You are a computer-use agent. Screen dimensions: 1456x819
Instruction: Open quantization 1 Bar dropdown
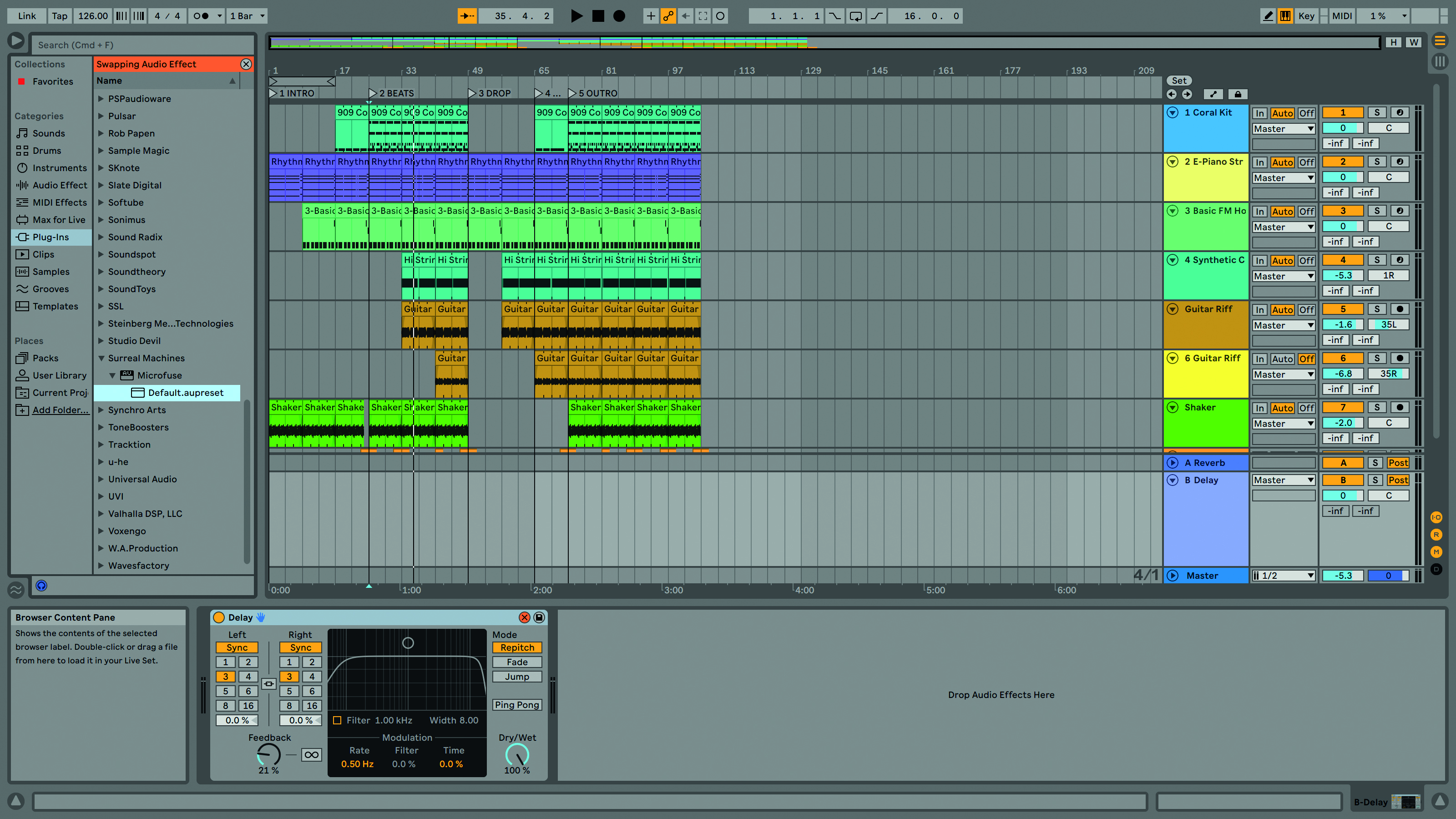[x=247, y=16]
